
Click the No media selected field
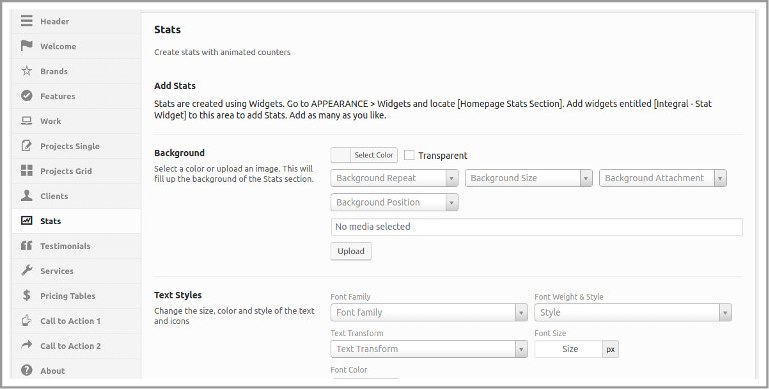coord(537,227)
